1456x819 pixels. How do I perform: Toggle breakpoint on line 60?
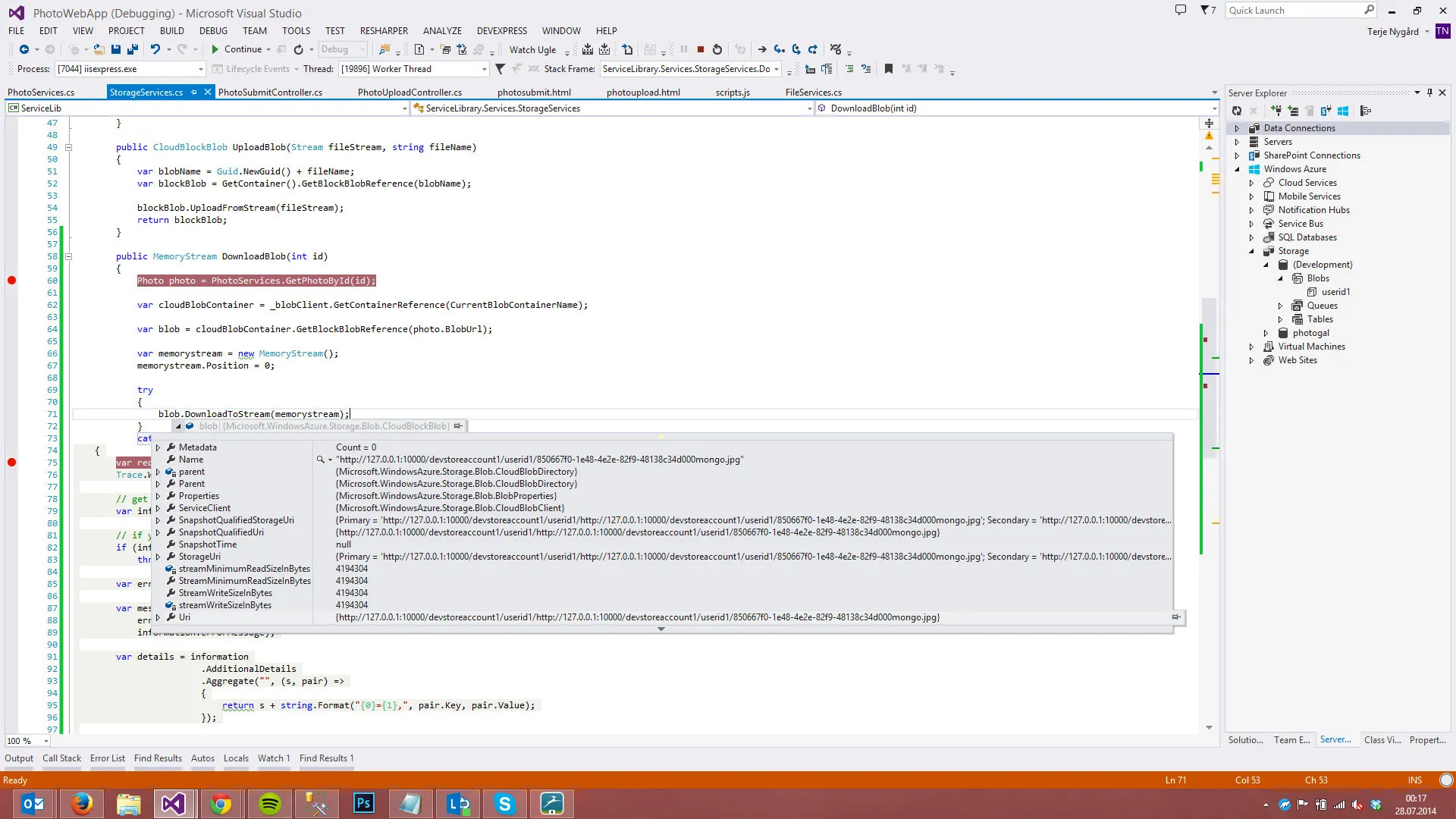[11, 281]
